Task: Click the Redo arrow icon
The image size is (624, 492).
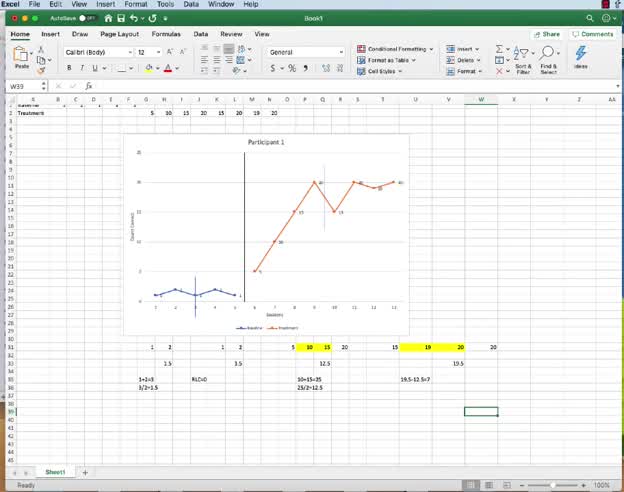Action: click(x=152, y=18)
